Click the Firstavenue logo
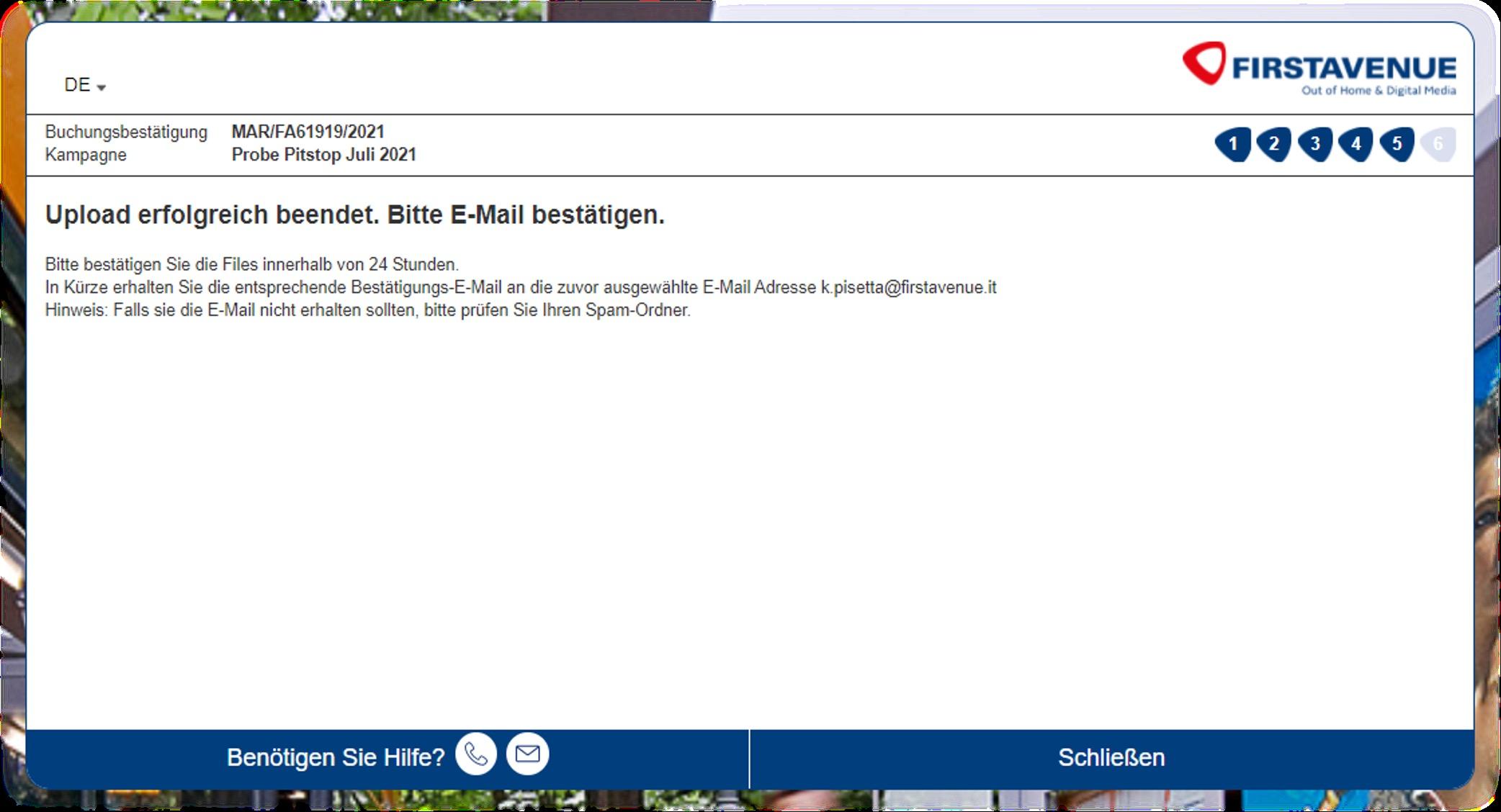Screen dimensions: 1501x812 [x=1319, y=68]
